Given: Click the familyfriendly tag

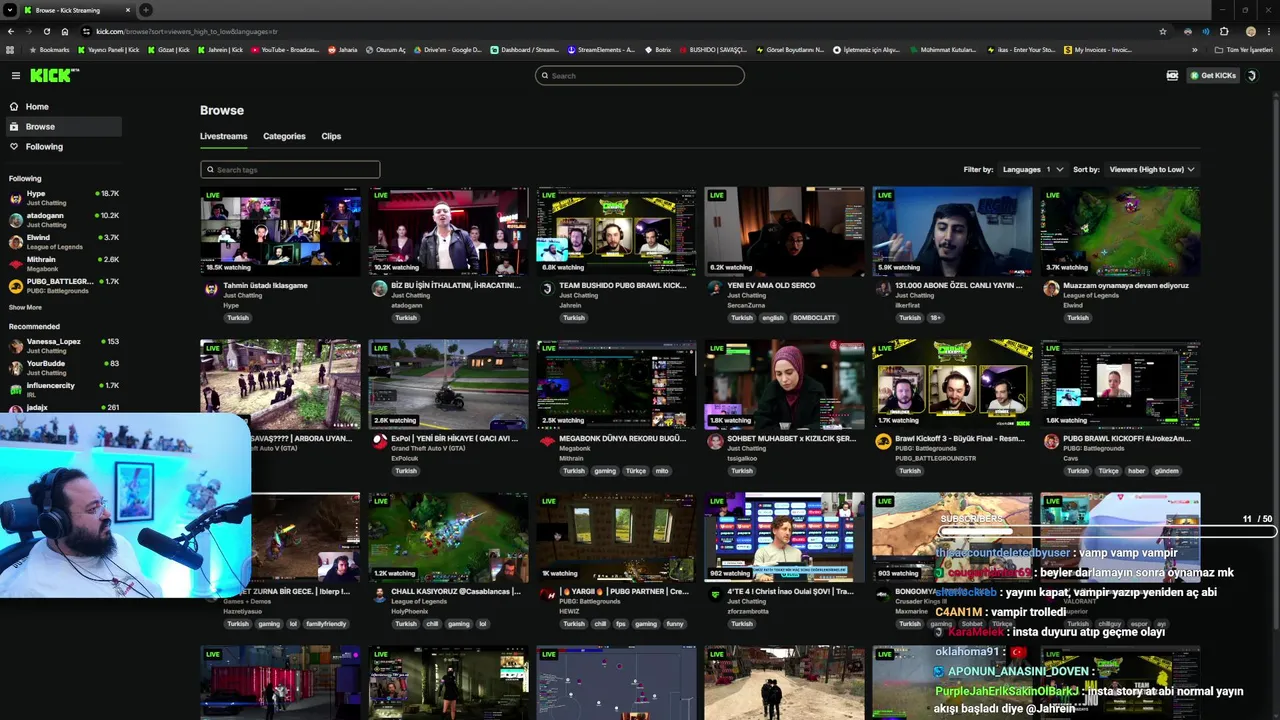Looking at the screenshot, I should tap(326, 624).
